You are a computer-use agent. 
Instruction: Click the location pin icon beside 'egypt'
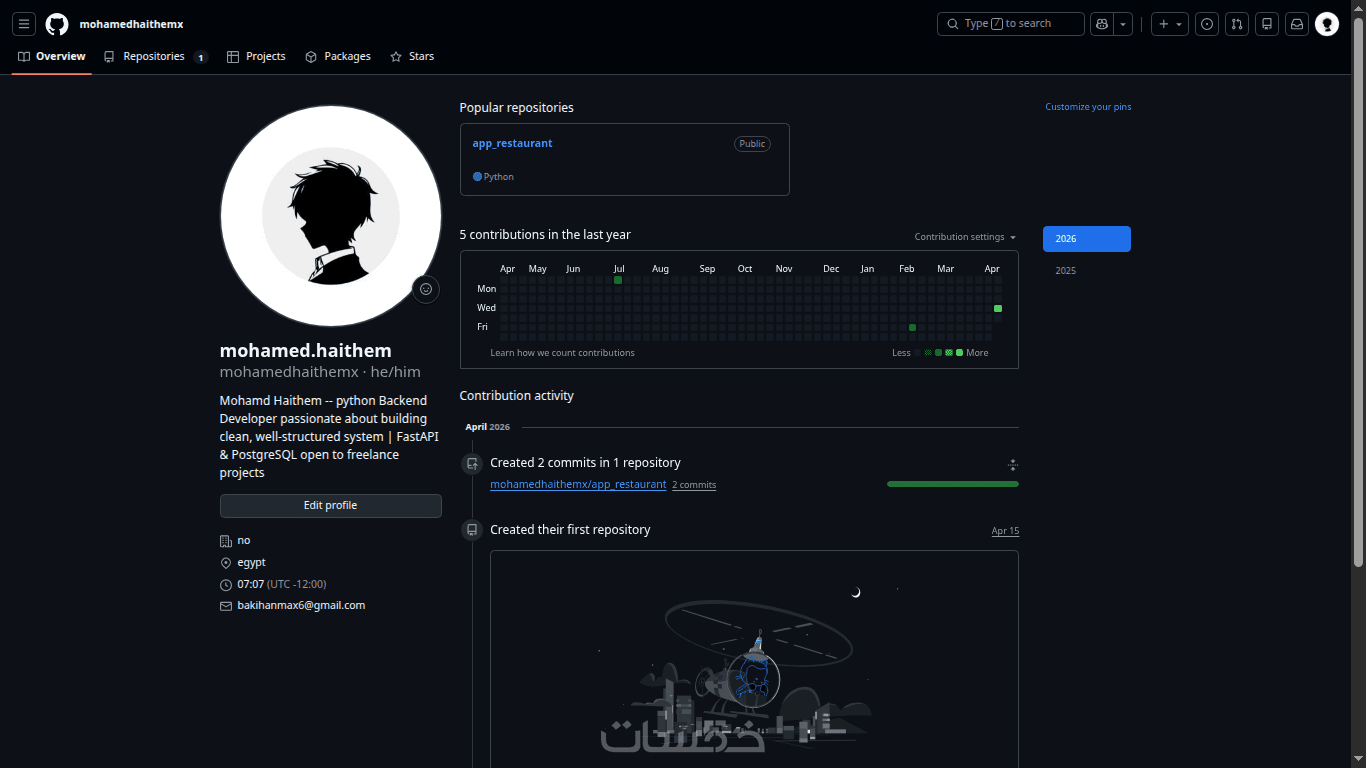(x=226, y=563)
